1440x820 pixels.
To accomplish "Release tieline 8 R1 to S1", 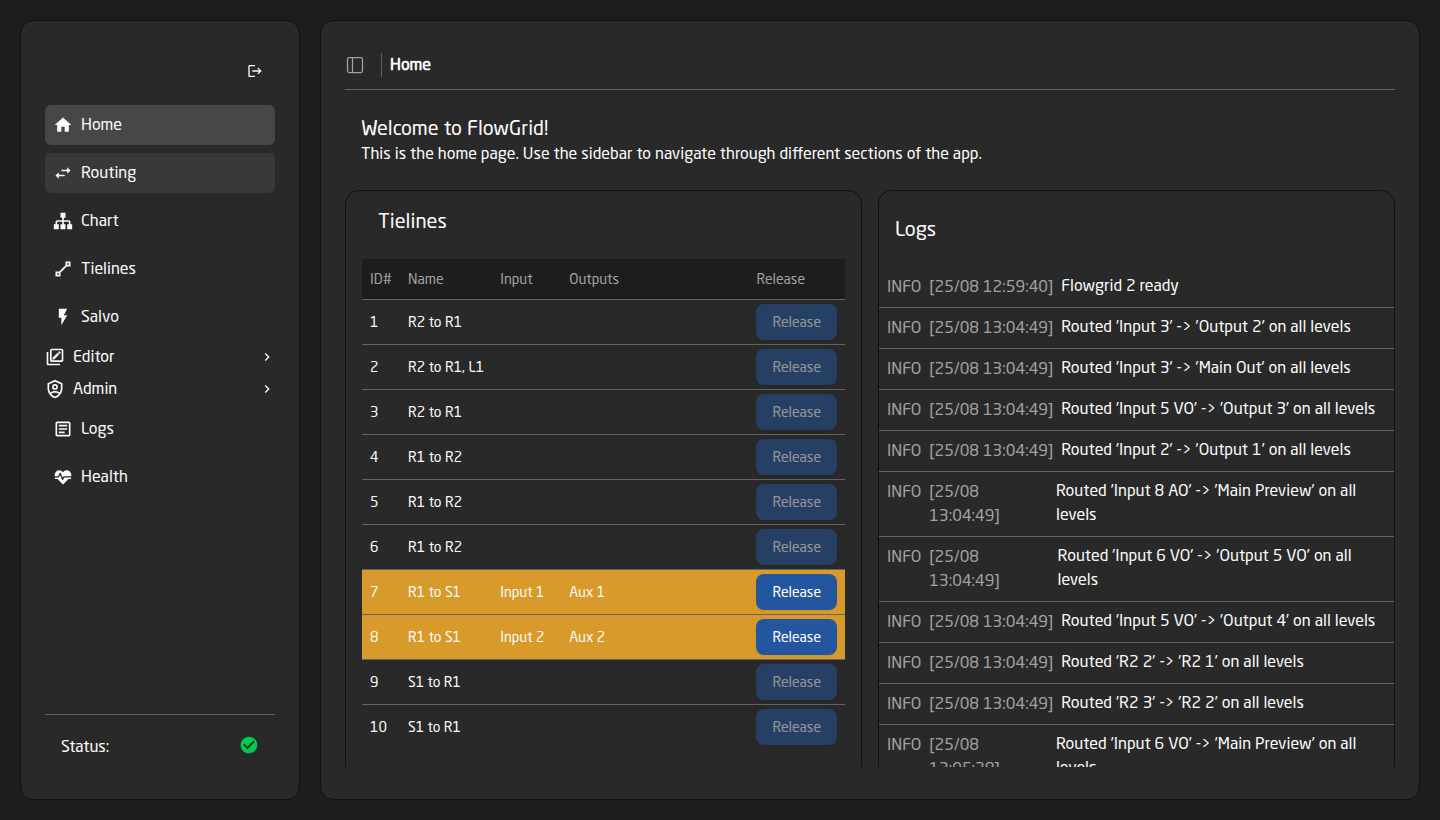I will click(796, 637).
